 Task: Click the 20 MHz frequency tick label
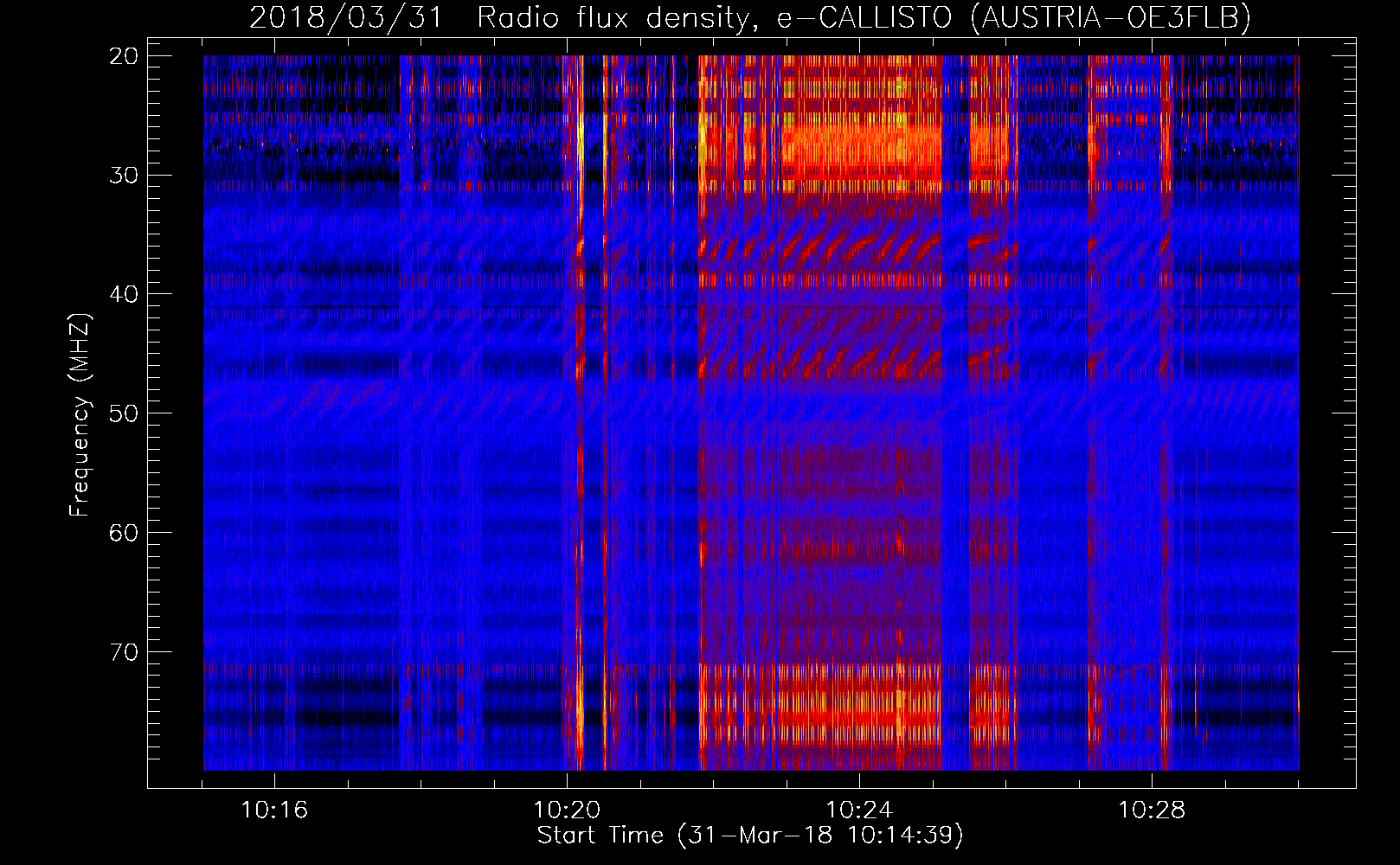(124, 56)
